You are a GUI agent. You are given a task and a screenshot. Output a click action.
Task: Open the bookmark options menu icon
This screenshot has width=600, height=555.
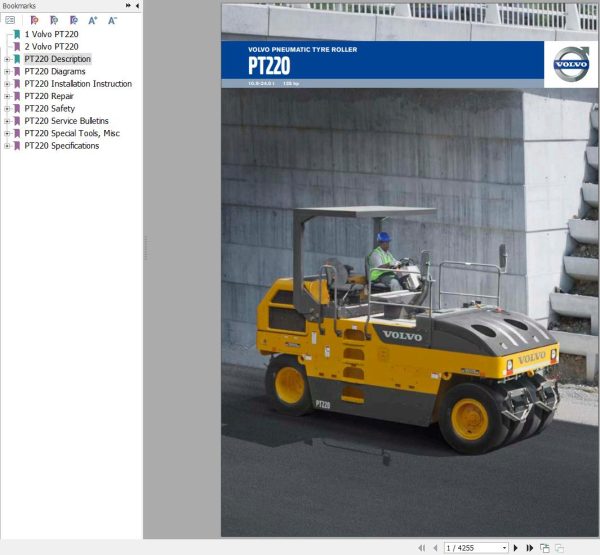tap(10, 20)
